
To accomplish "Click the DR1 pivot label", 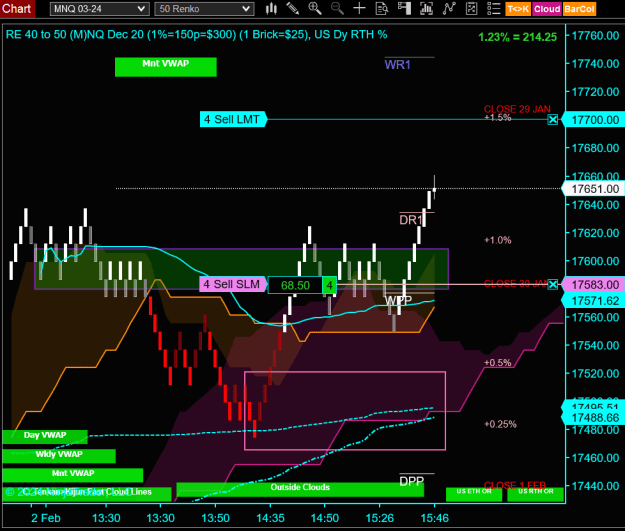I will pos(411,220).
